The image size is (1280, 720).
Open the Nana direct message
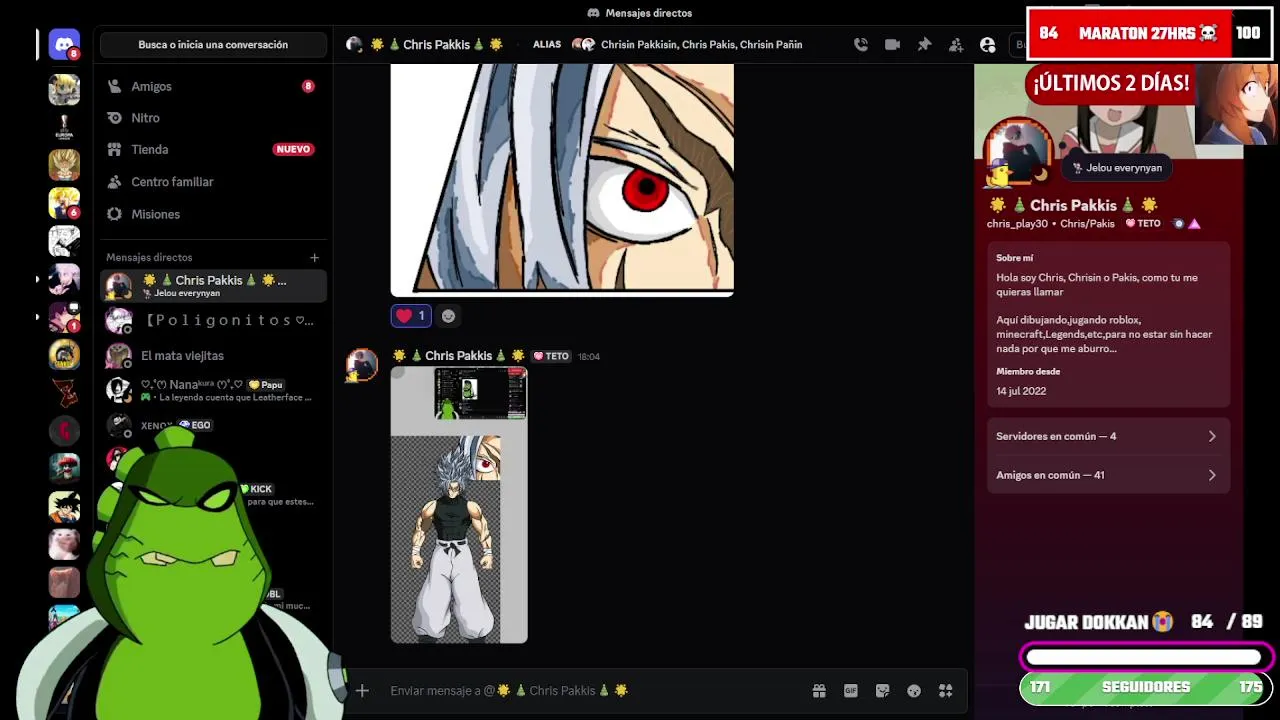pos(213,390)
